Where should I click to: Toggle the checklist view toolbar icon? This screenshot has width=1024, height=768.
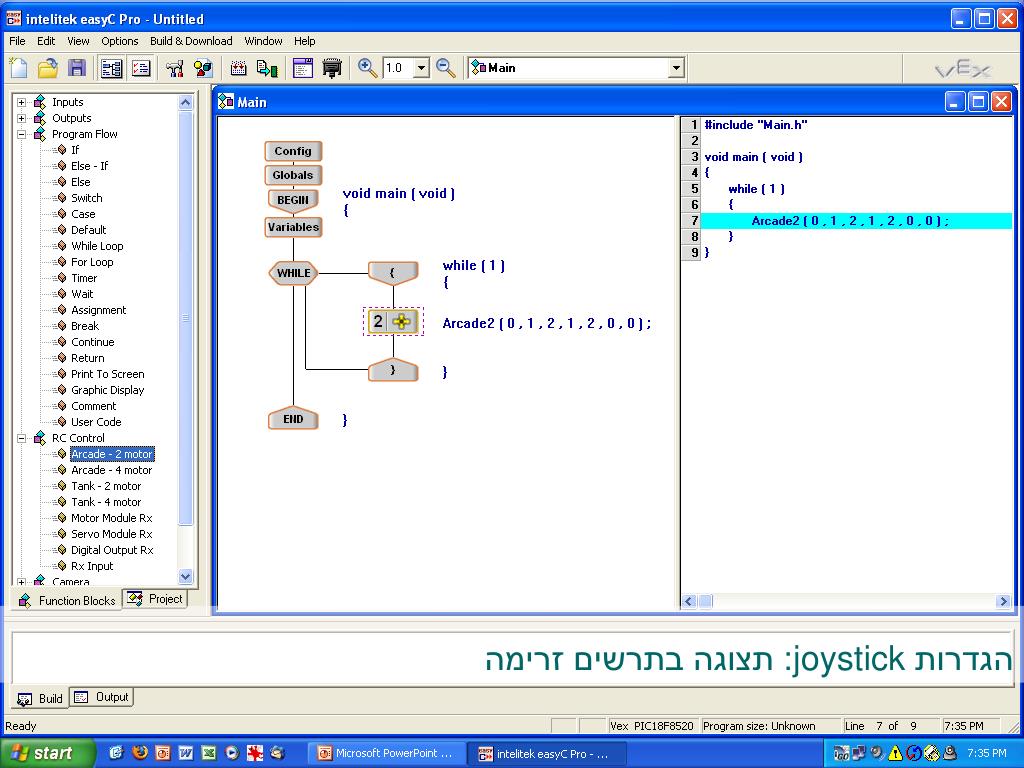point(140,68)
